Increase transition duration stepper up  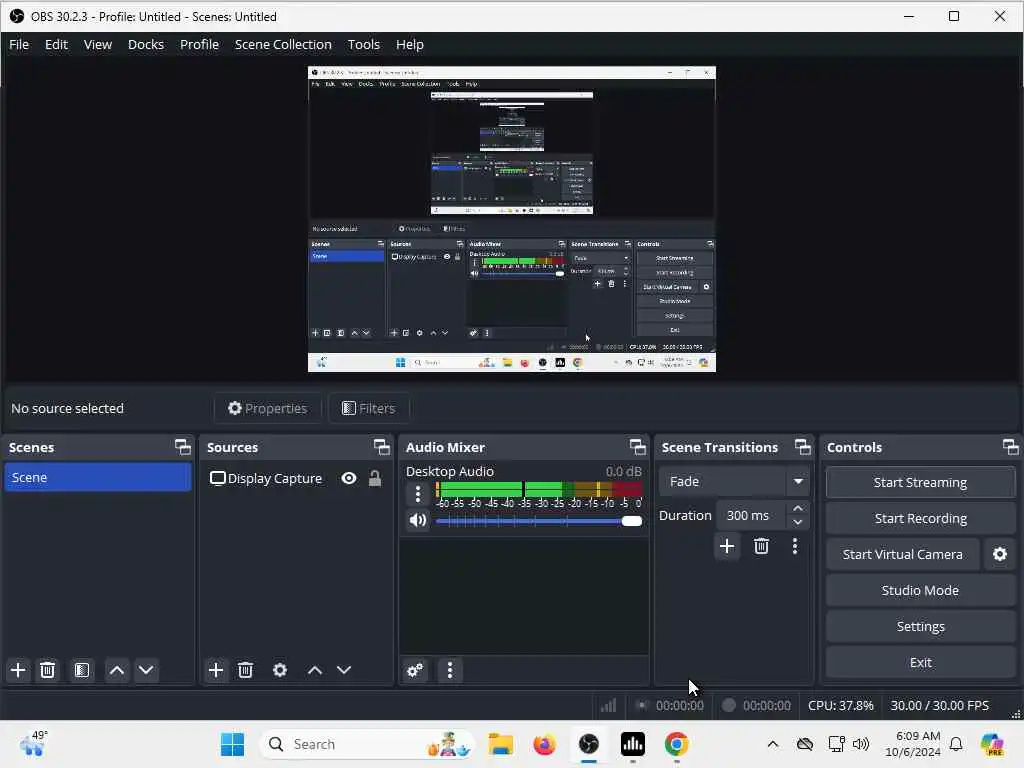[x=797, y=508]
